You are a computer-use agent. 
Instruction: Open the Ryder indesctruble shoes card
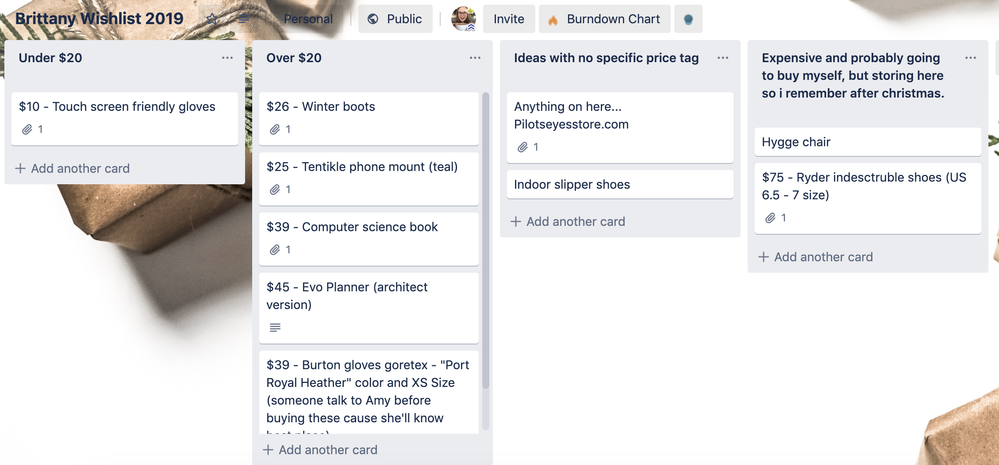[868, 198]
